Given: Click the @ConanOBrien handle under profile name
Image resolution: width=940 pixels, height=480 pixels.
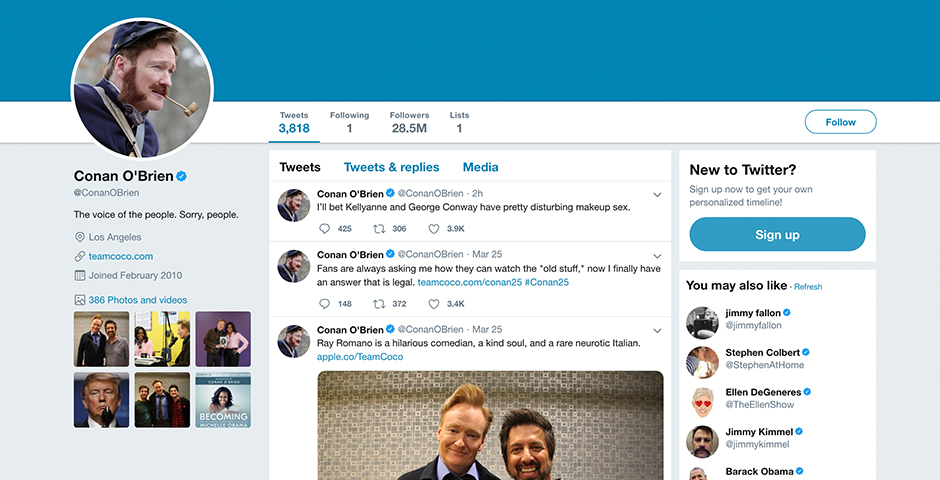Looking at the screenshot, I should coord(106,193).
